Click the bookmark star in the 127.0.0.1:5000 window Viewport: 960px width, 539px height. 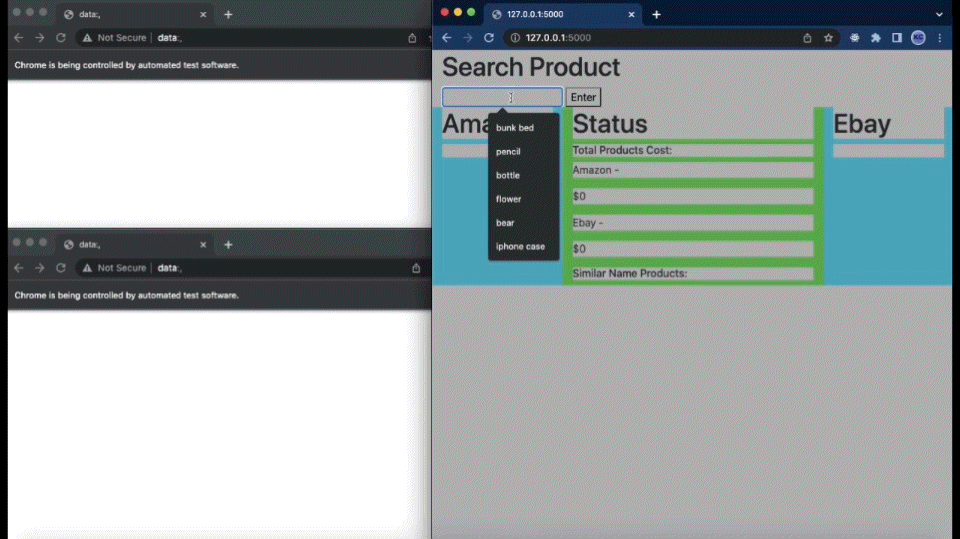pos(828,38)
